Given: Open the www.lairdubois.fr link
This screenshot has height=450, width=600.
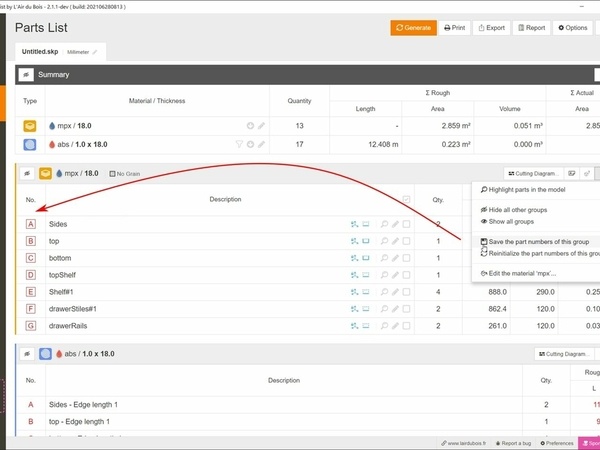Looking at the screenshot, I should (469, 442).
